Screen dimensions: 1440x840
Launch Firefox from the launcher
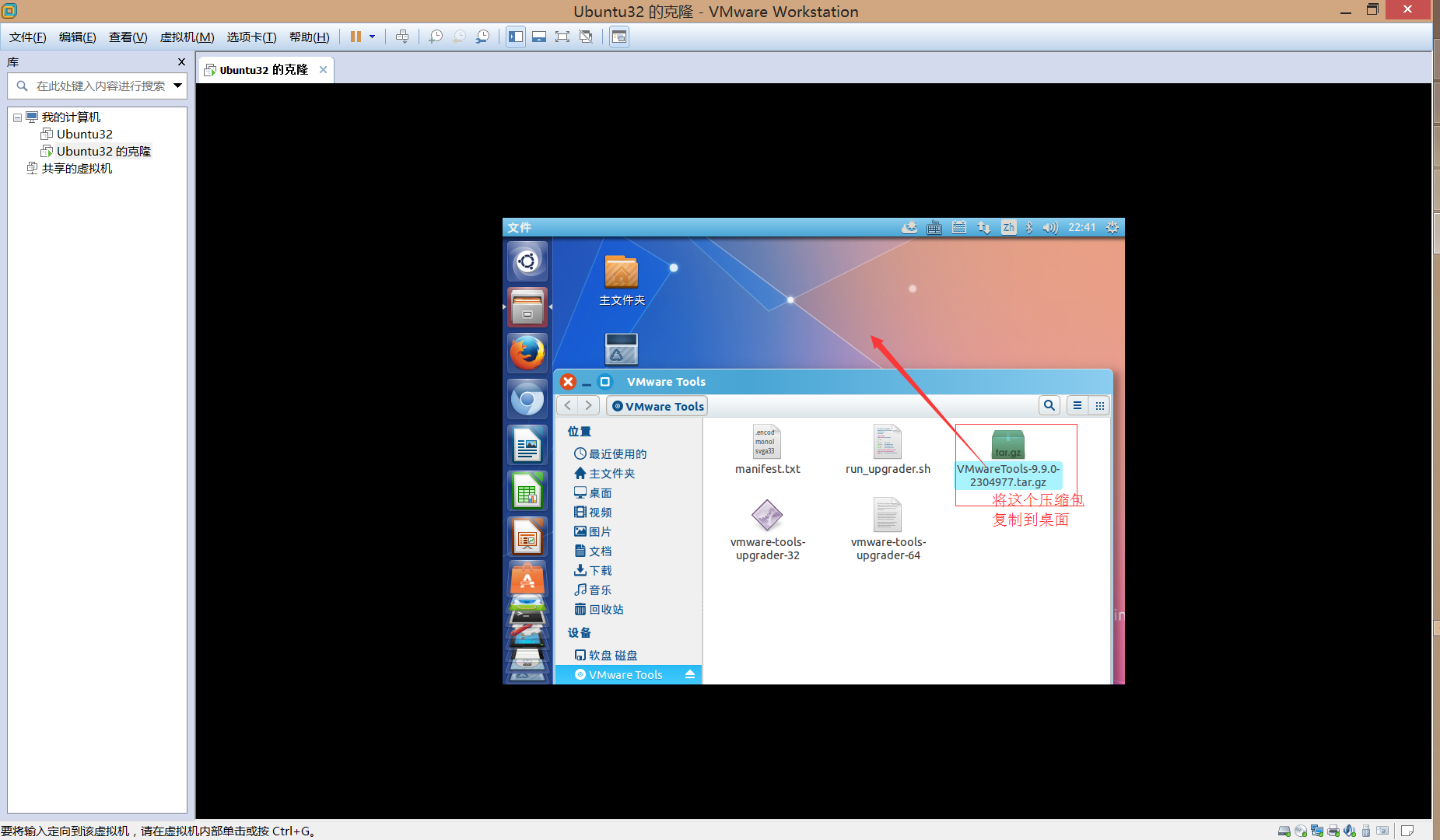click(x=527, y=353)
